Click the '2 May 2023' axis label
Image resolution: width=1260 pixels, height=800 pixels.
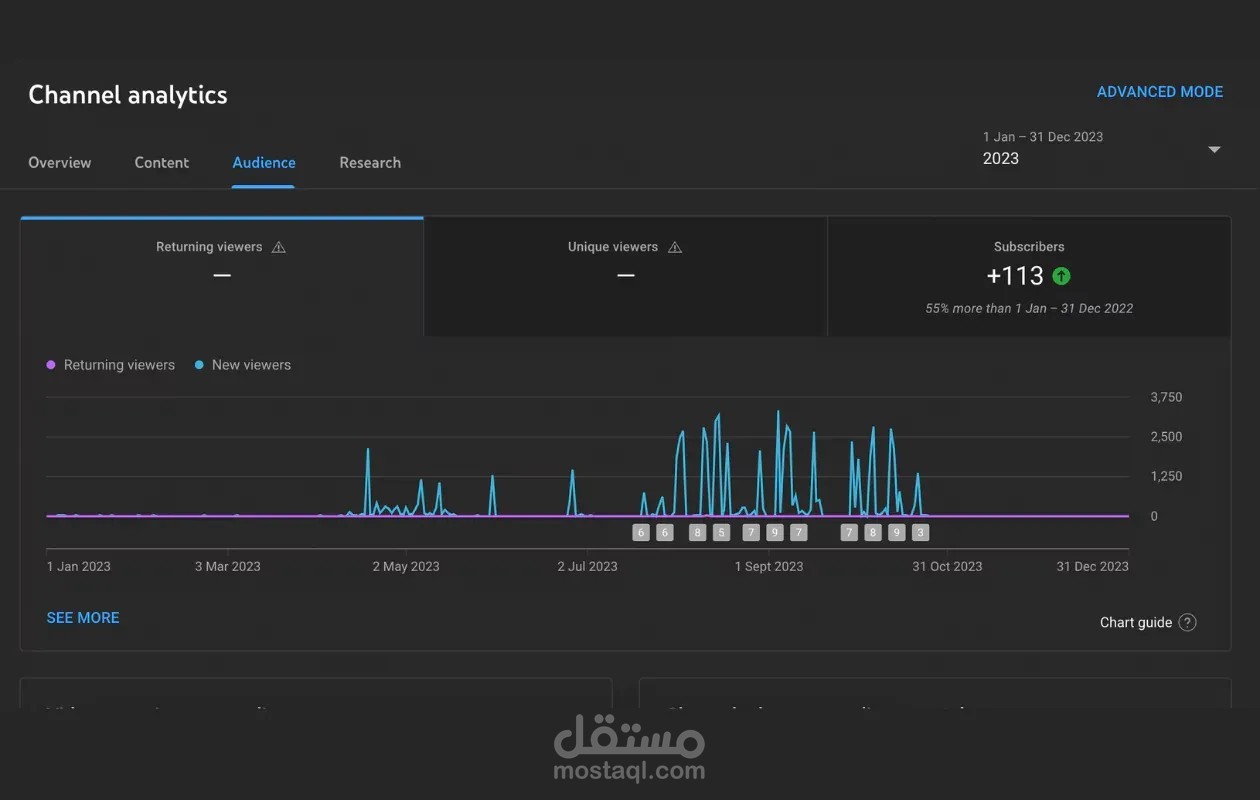(x=406, y=566)
